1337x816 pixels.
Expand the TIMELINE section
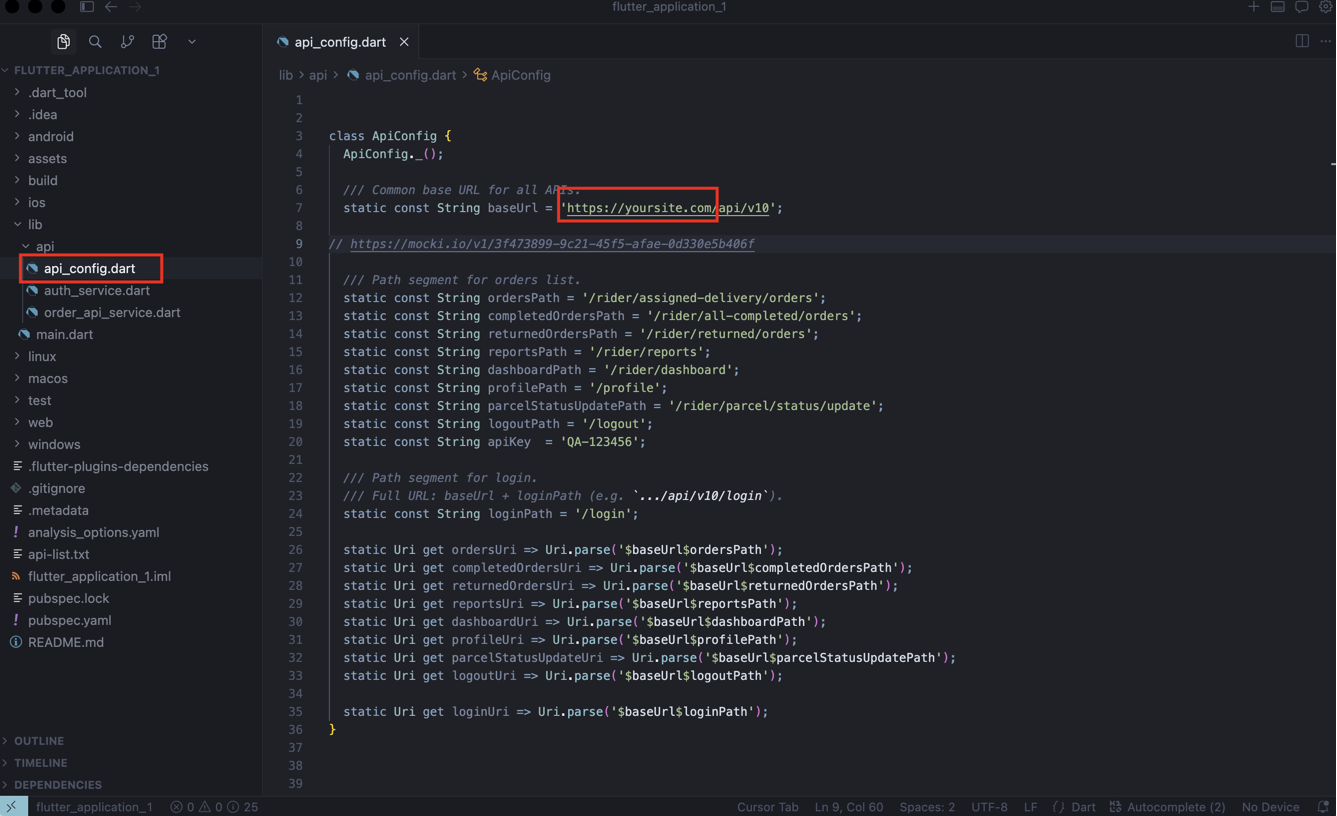pyautogui.click(x=40, y=763)
